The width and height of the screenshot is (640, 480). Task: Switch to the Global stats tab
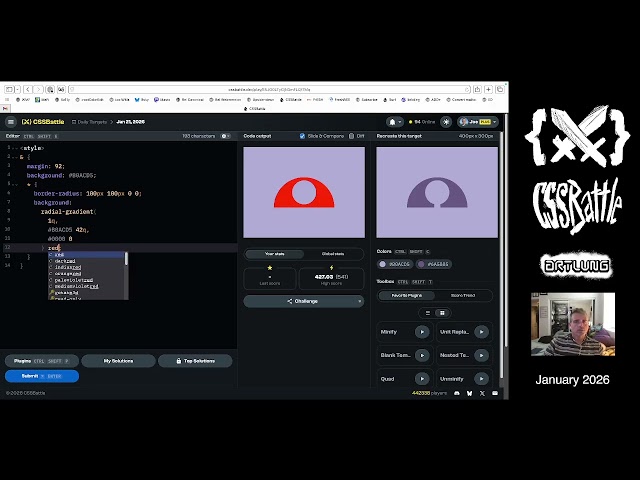pyautogui.click(x=333, y=254)
